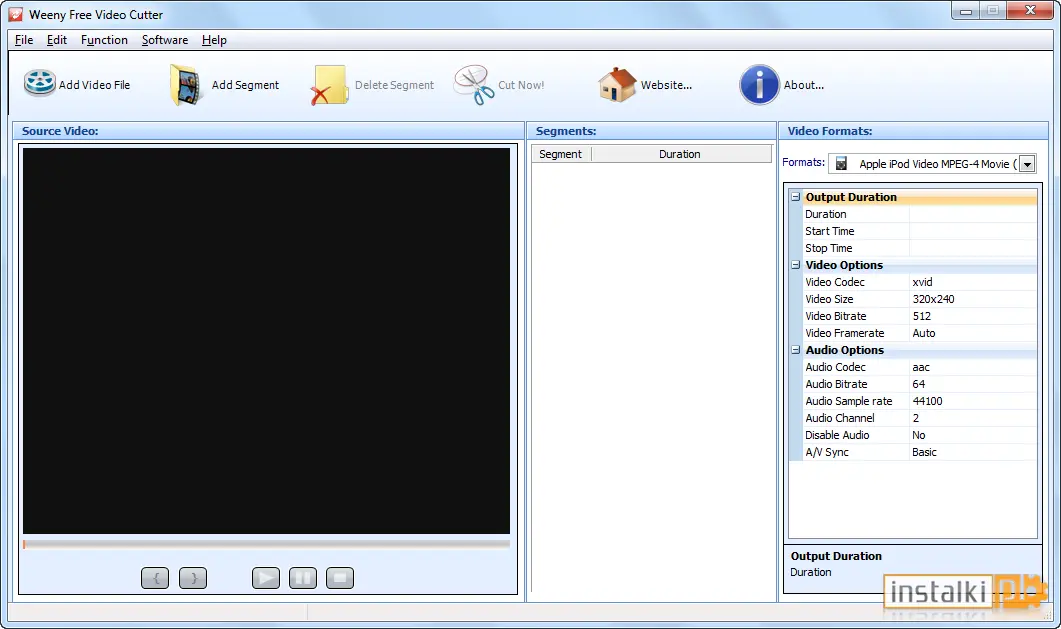This screenshot has width=1061, height=629.
Task: Click the format icon in Formats combo box
Action: pos(841,164)
